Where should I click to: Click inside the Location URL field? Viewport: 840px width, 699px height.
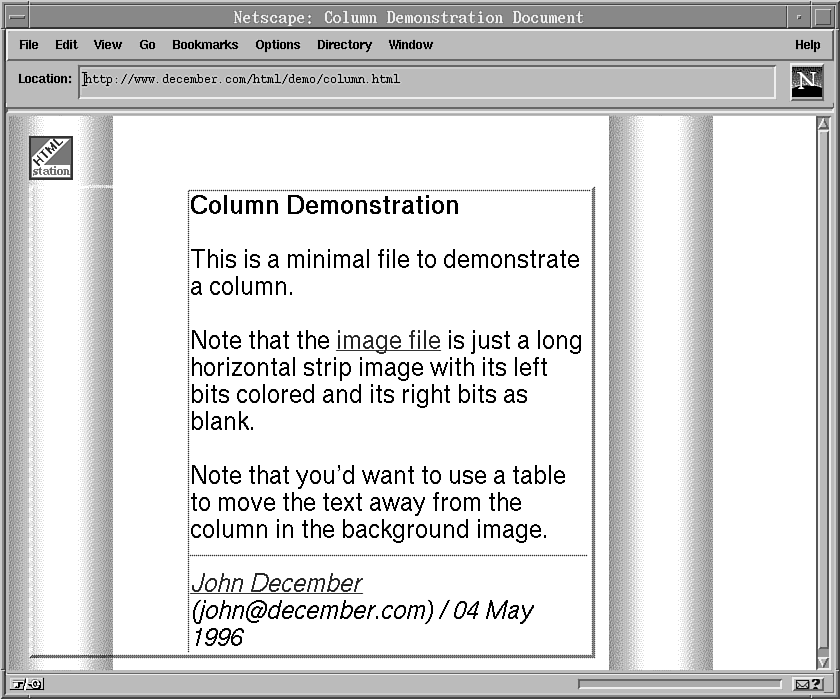point(427,80)
